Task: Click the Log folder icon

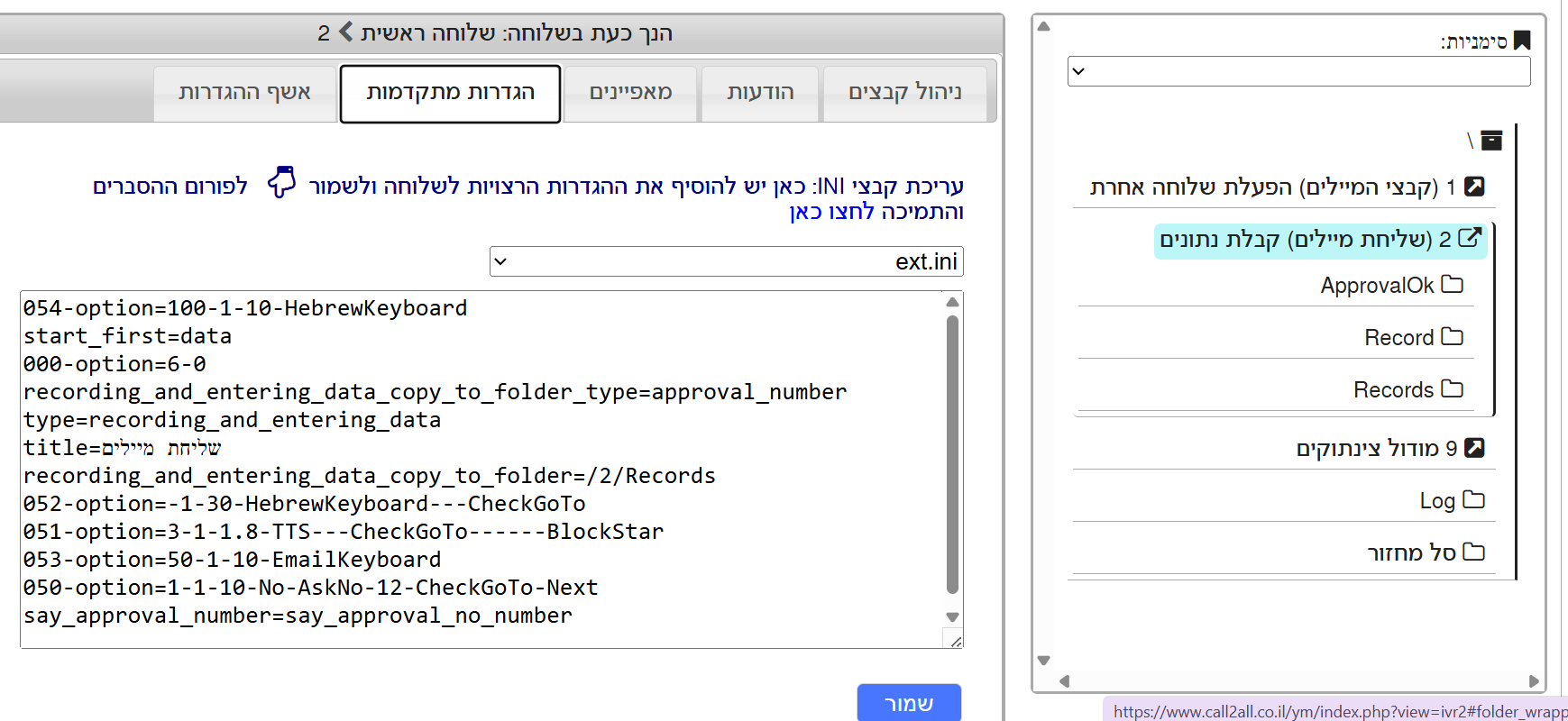Action: pyautogui.click(x=1473, y=500)
